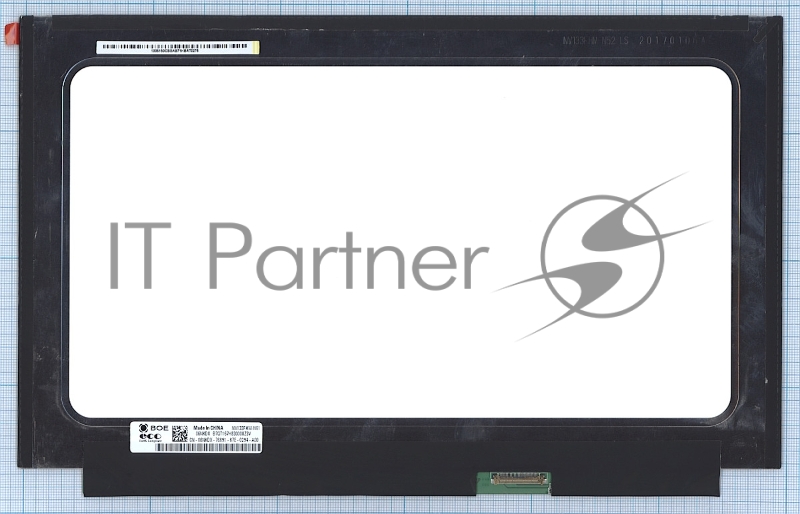The width and height of the screenshot is (800, 514).
Task: Click the "Made in CHINA" text
Action: (208, 427)
